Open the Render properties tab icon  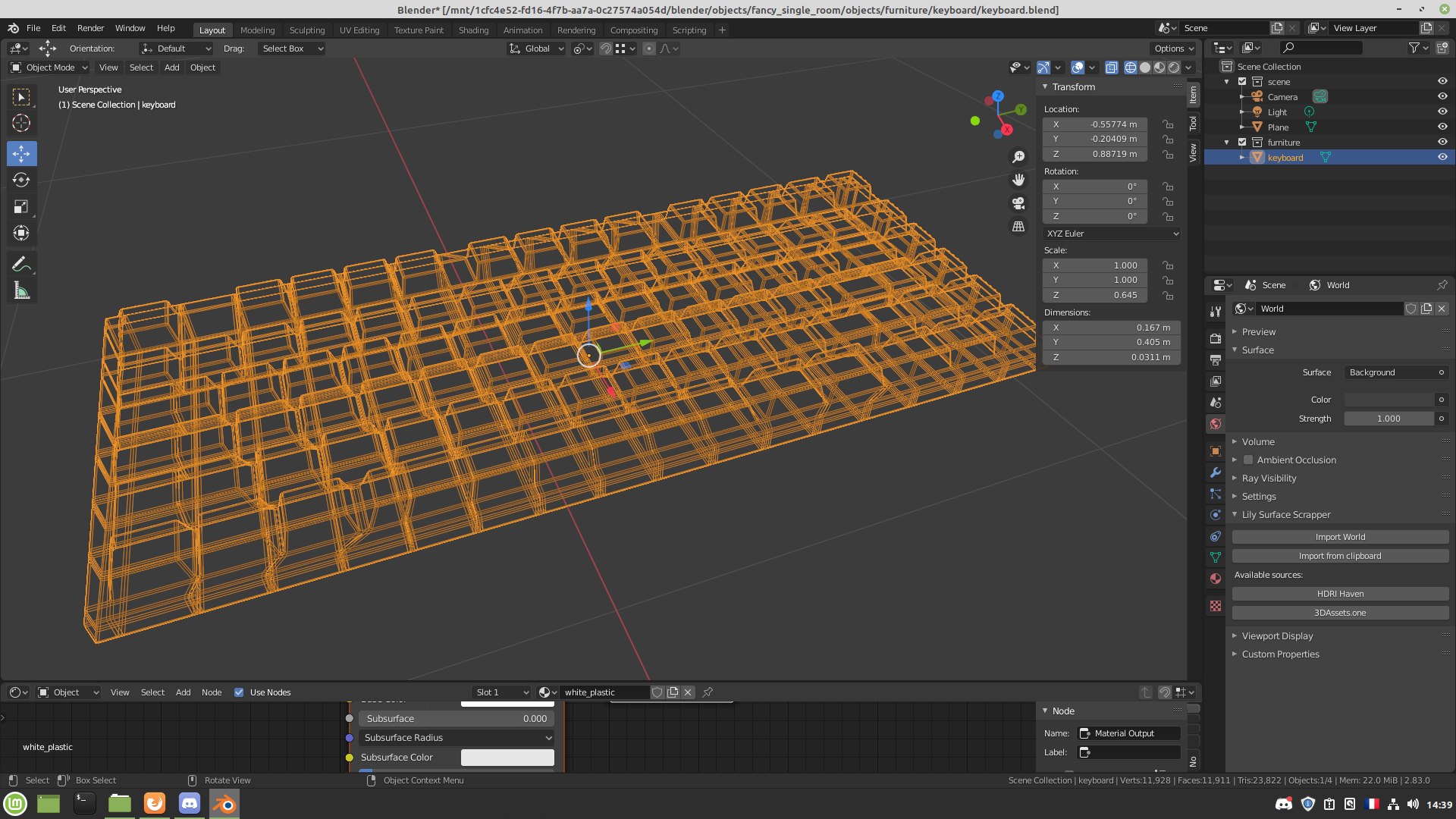click(1216, 338)
